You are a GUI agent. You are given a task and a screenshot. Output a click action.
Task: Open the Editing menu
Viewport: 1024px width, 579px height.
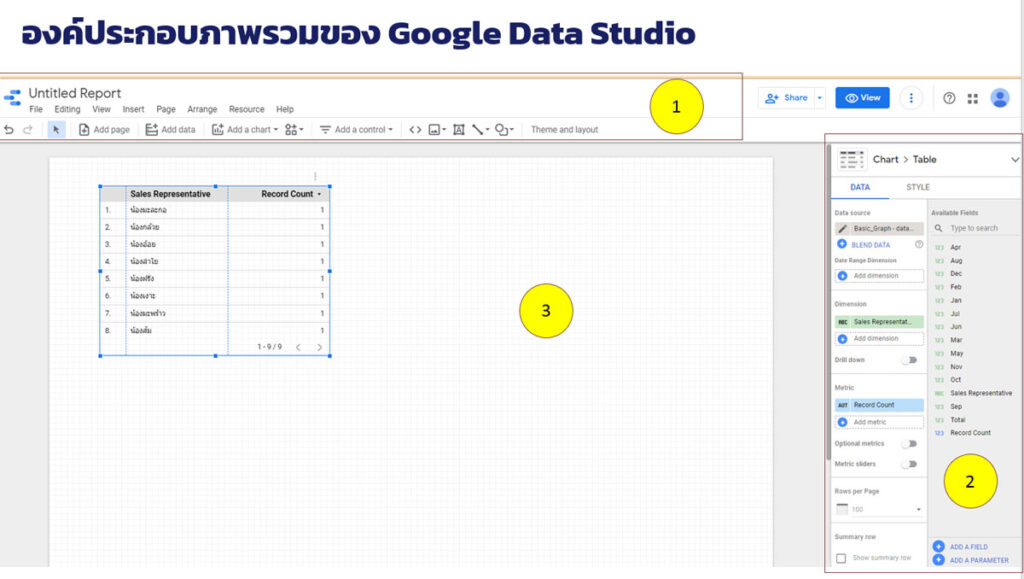pyautogui.click(x=67, y=109)
